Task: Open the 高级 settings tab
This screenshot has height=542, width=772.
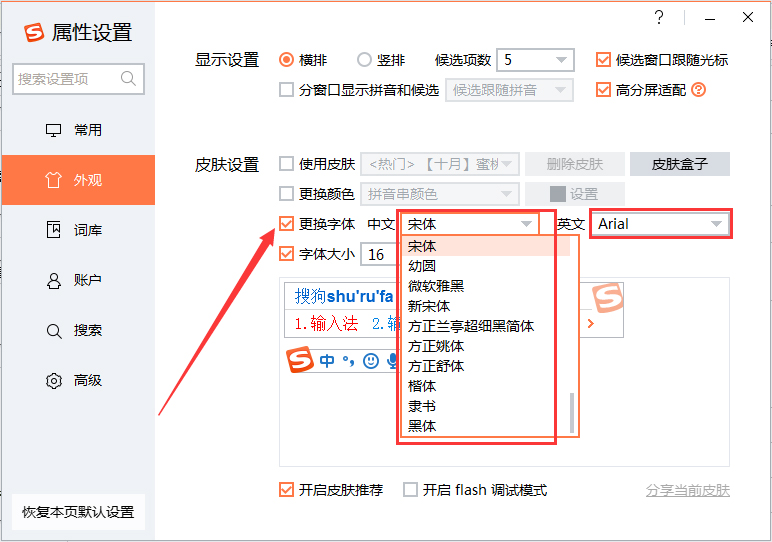Action: 79,381
